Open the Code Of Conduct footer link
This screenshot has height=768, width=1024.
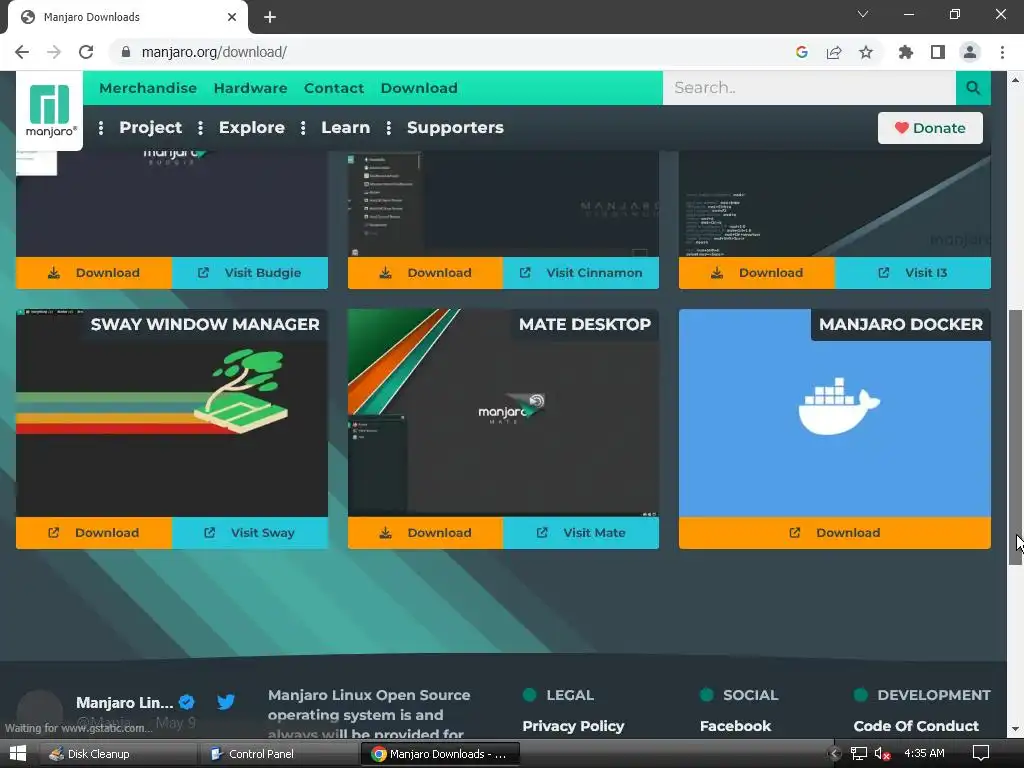tap(916, 726)
